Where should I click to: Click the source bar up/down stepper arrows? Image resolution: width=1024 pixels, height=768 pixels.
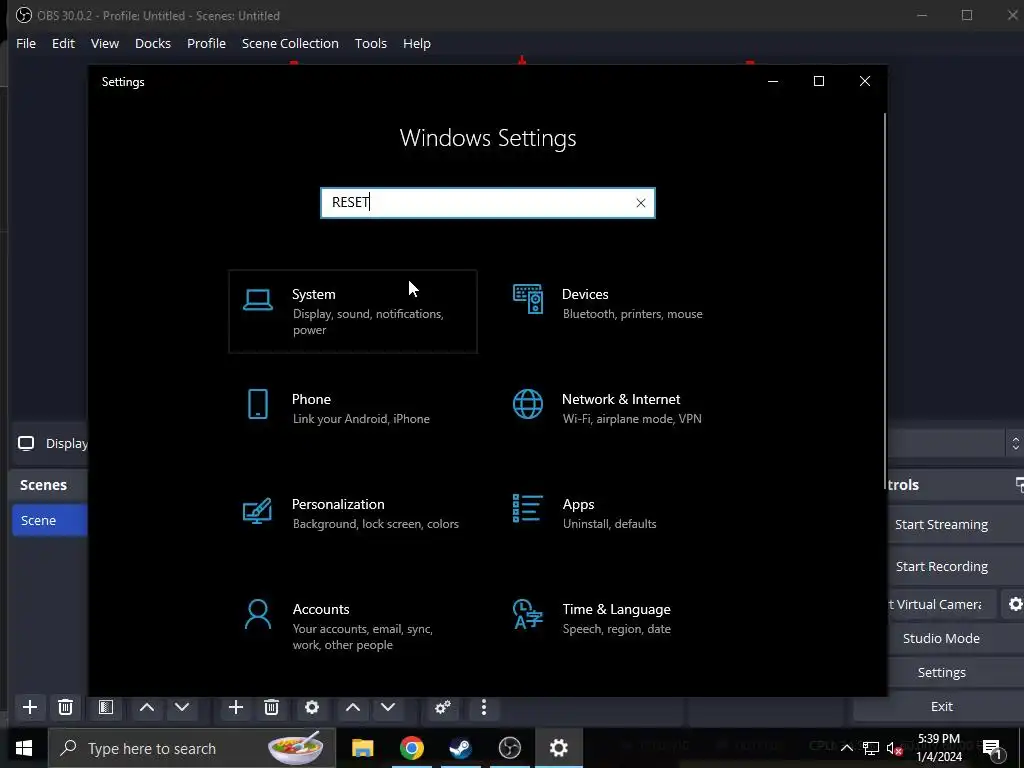pyautogui.click(x=1015, y=443)
